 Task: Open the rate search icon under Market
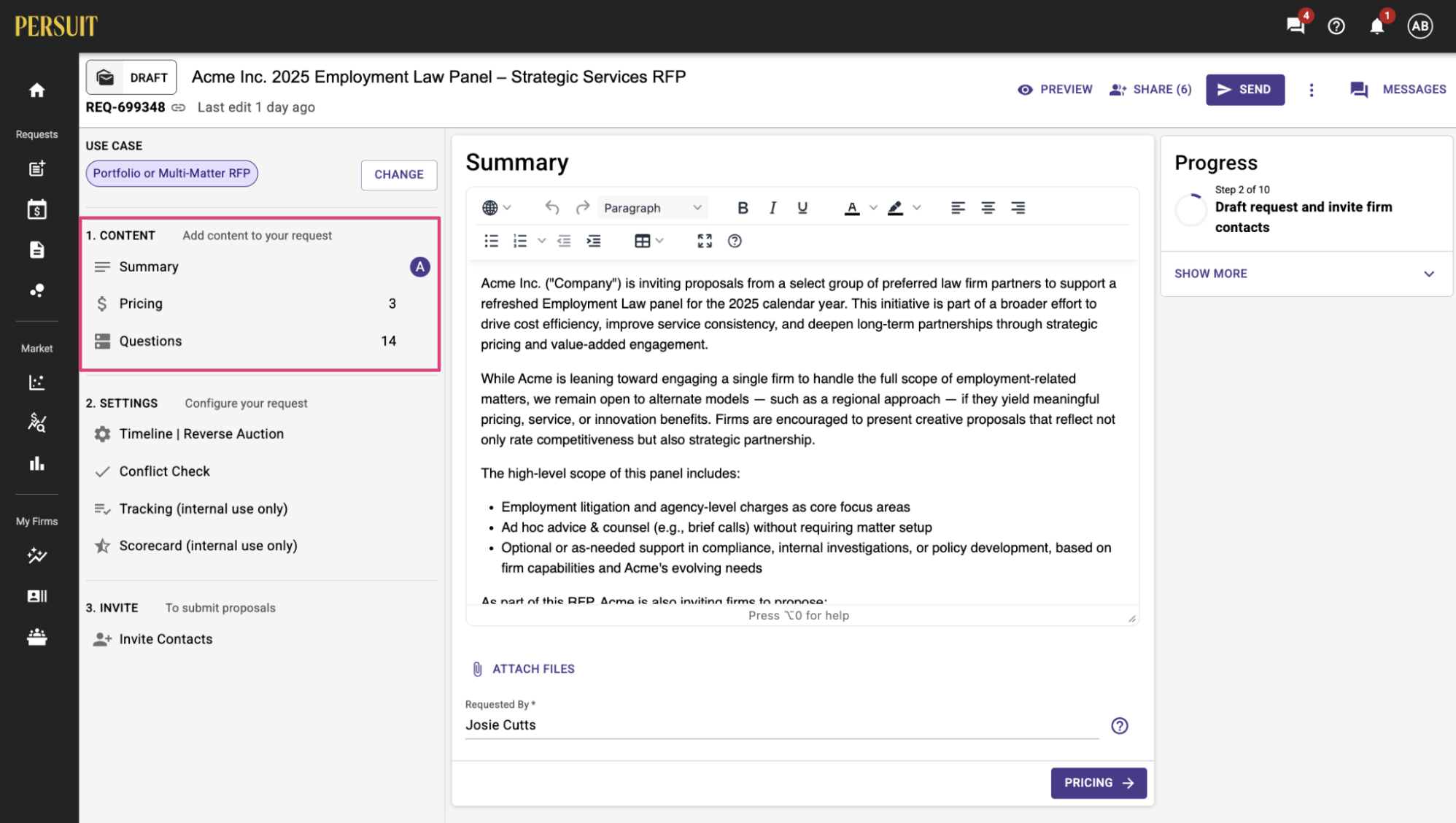pyautogui.click(x=37, y=422)
